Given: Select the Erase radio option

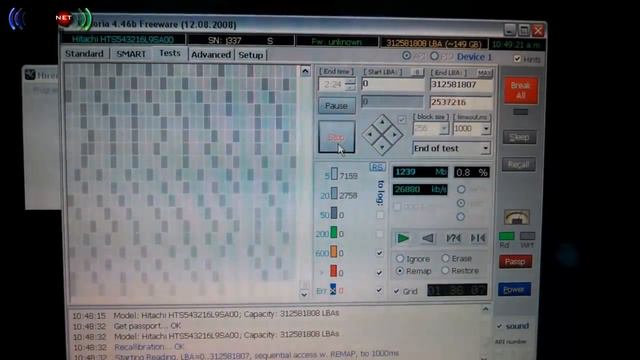Looking at the screenshot, I should click(445, 258).
